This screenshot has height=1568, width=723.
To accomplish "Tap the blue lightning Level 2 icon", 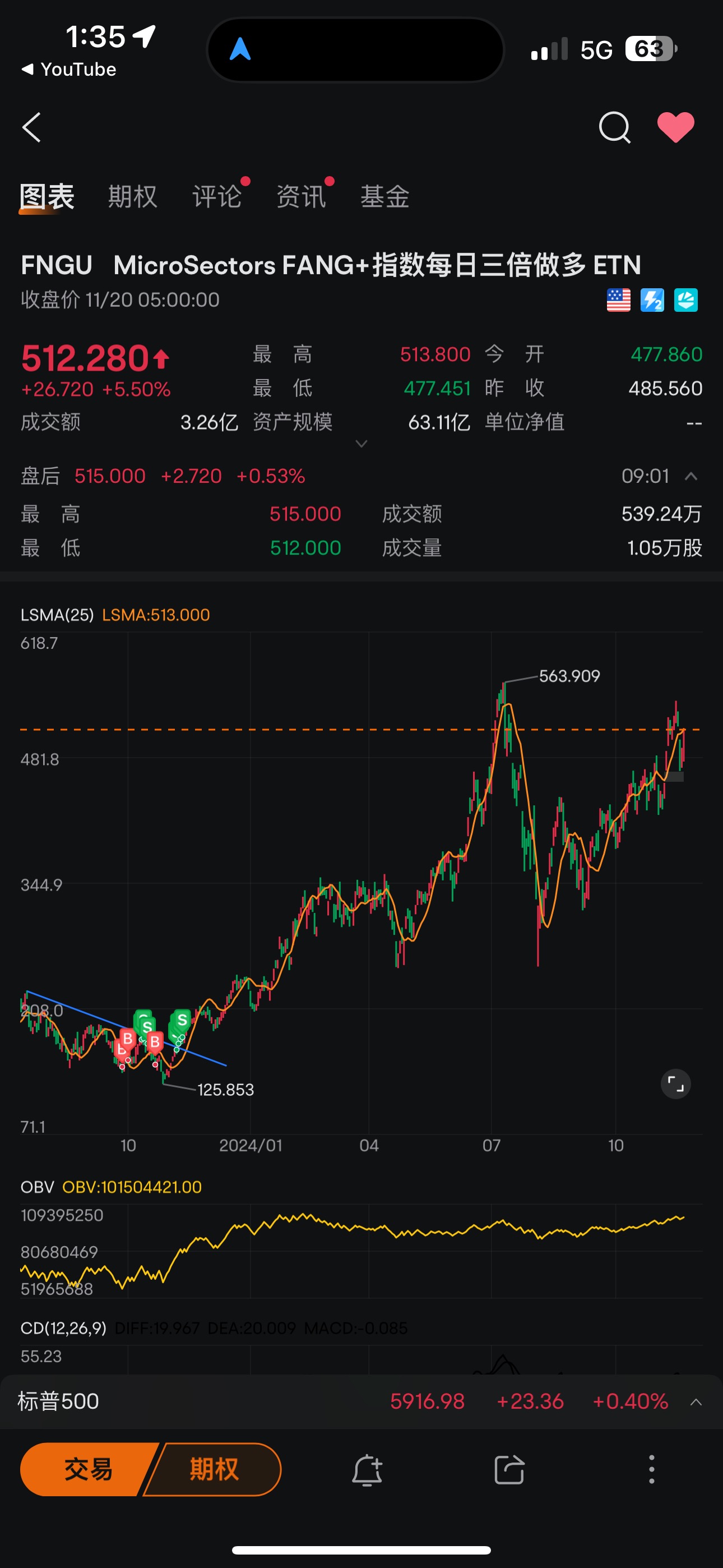I will pyautogui.click(x=652, y=300).
